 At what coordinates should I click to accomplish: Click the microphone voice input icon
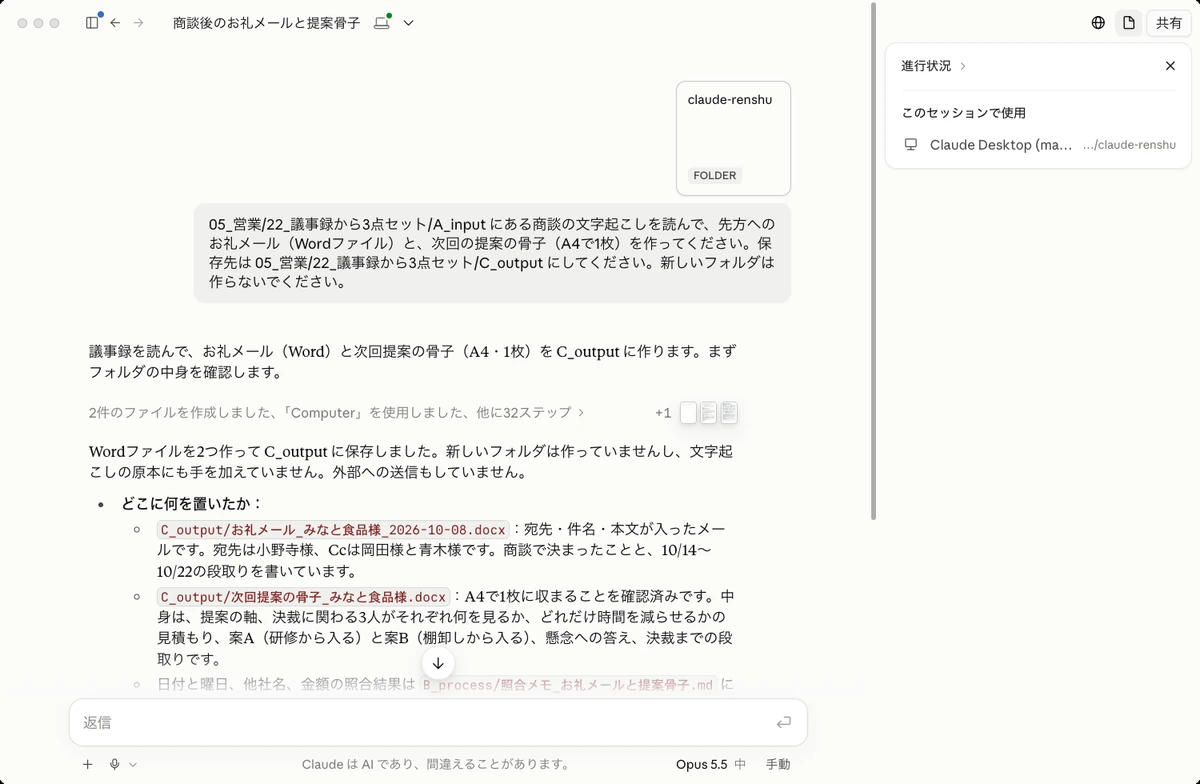(115, 764)
